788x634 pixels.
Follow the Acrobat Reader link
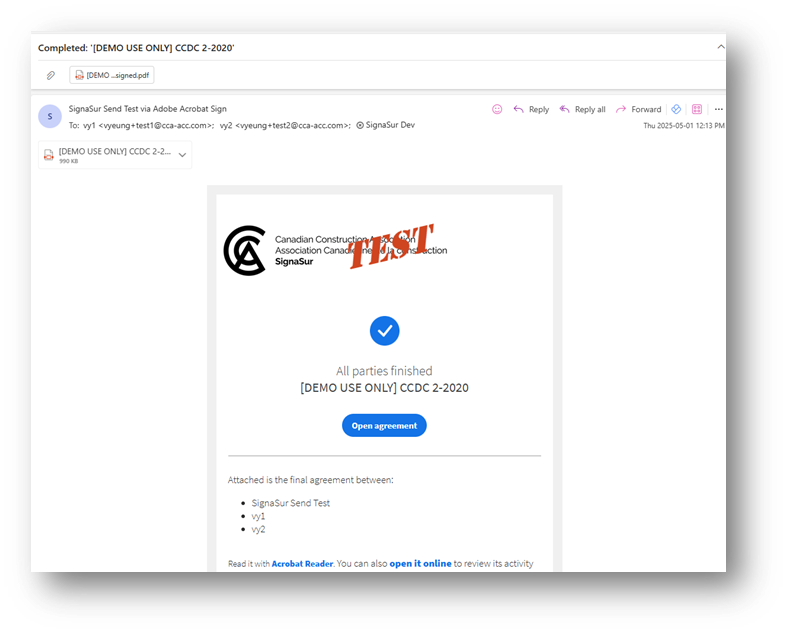pyautogui.click(x=302, y=564)
